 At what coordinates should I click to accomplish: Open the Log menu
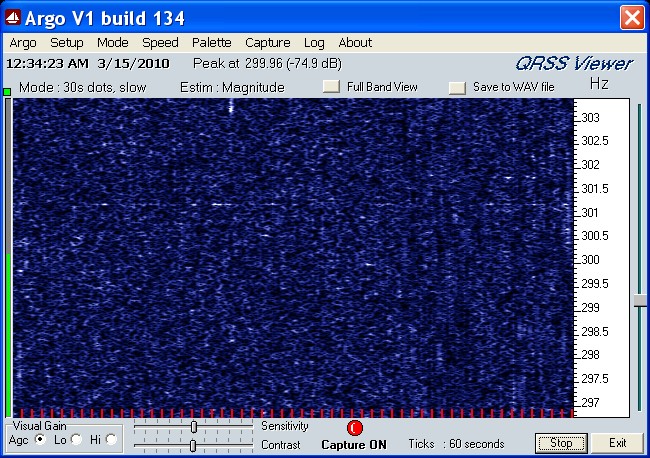click(x=314, y=43)
